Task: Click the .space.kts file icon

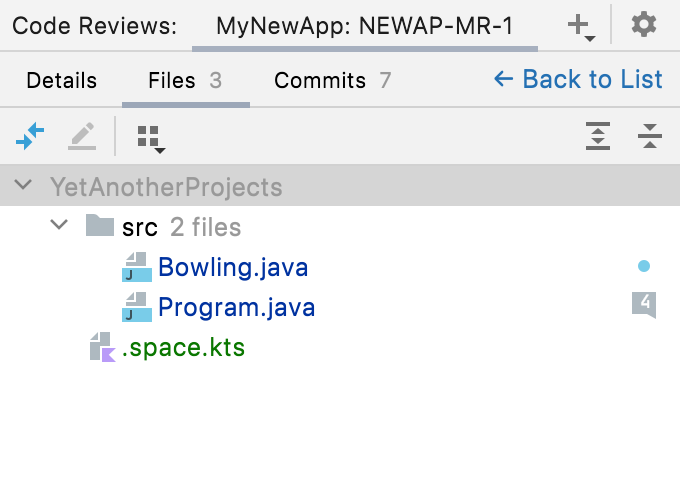Action: (102, 348)
